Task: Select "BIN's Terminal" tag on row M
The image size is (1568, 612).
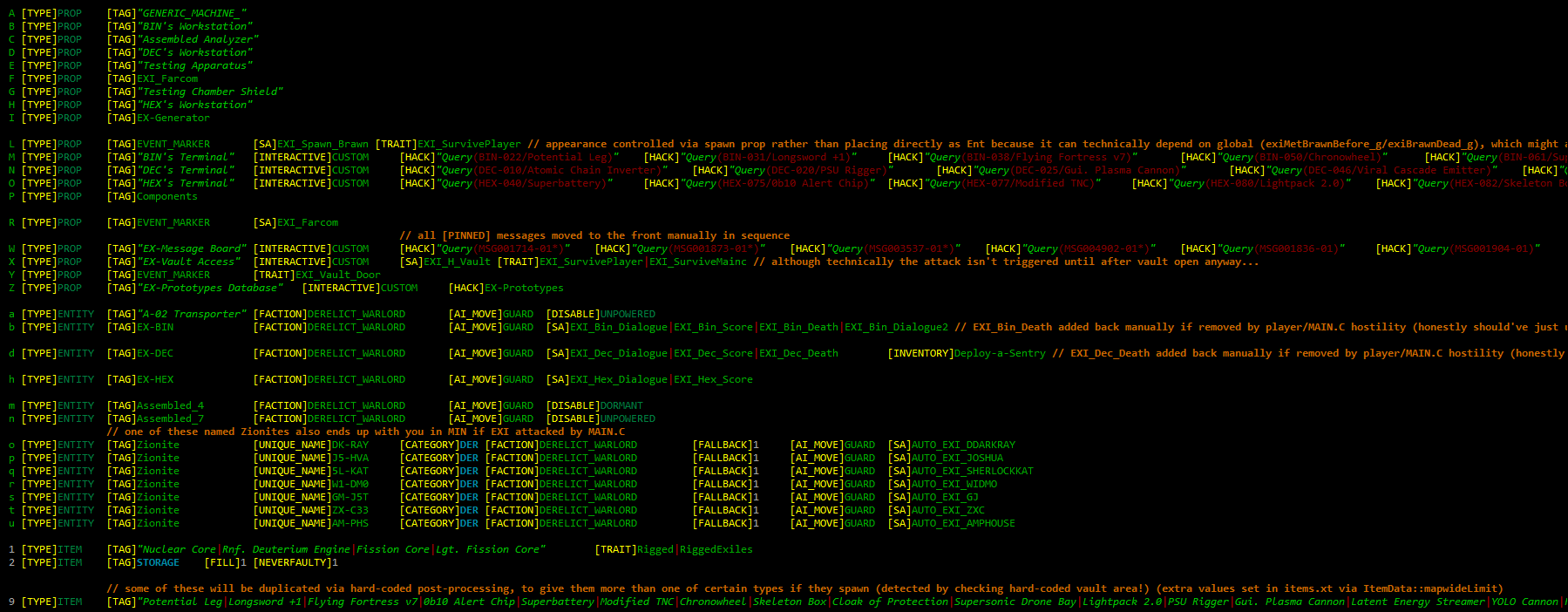Action: click(186, 157)
